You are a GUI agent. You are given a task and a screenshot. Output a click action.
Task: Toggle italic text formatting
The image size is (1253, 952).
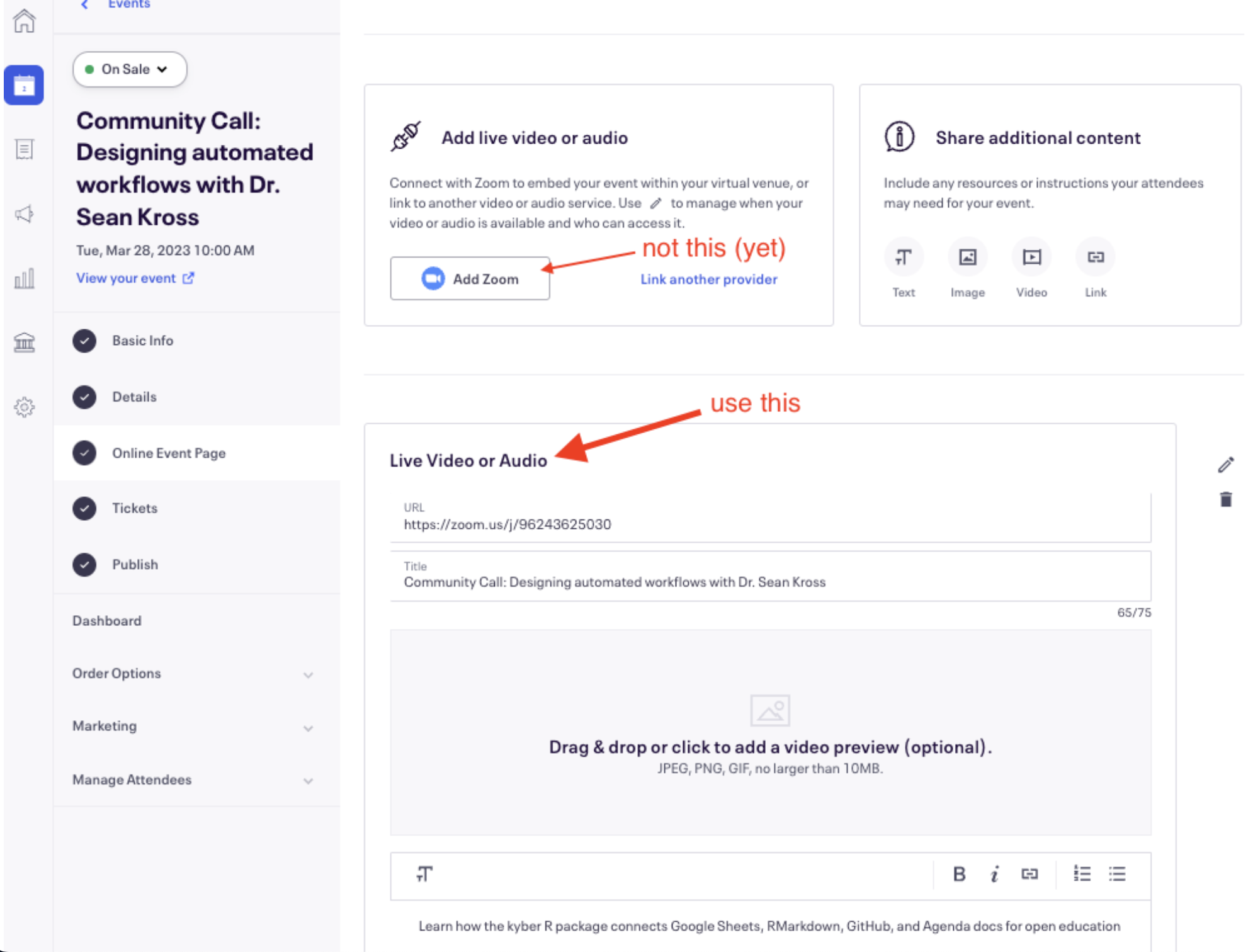tap(994, 874)
